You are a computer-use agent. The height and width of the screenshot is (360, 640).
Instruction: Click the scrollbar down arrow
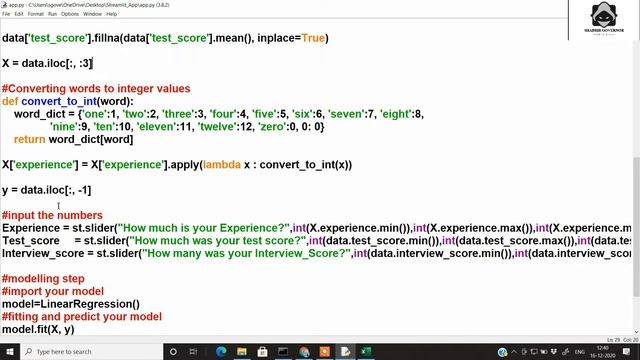(x=636, y=332)
